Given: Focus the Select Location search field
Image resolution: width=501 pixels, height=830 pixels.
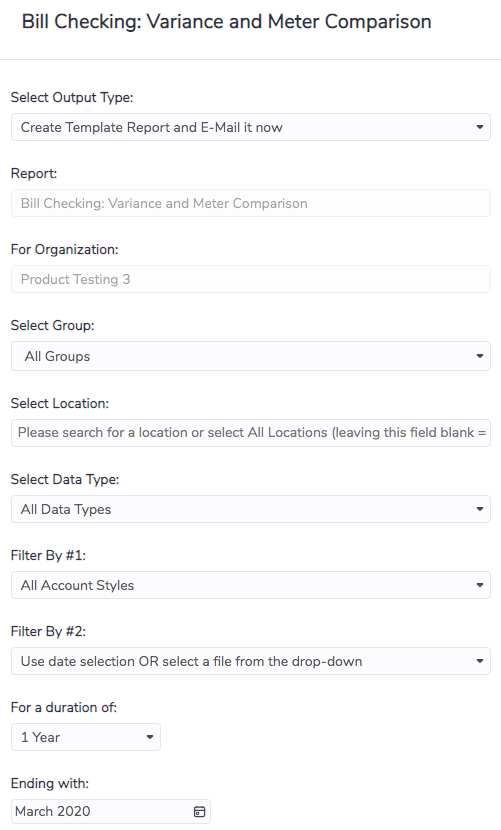Looking at the screenshot, I should click(x=250, y=432).
